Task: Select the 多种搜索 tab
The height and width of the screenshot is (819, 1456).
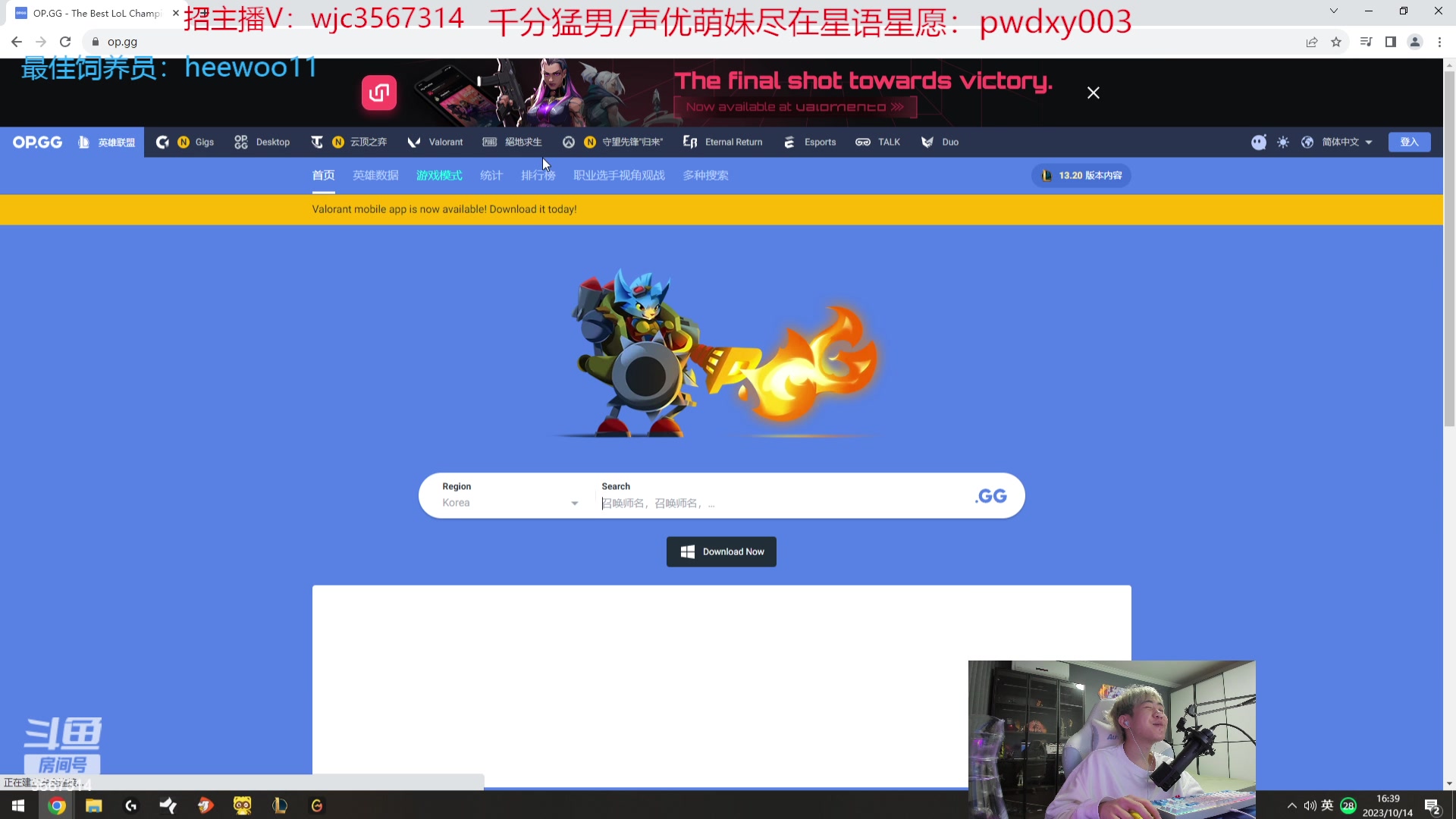Action: click(705, 175)
